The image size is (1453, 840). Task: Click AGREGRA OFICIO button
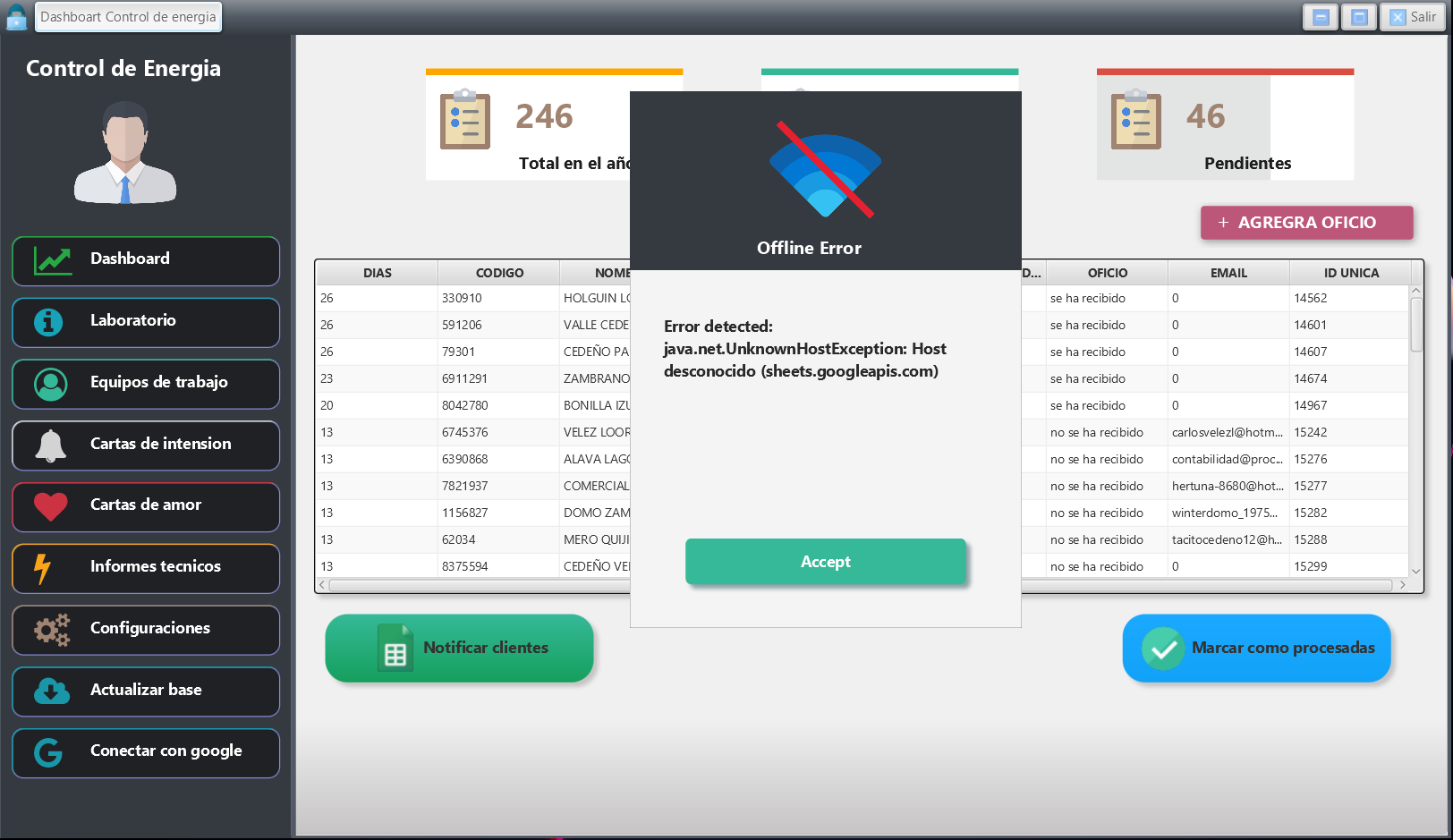click(1307, 223)
